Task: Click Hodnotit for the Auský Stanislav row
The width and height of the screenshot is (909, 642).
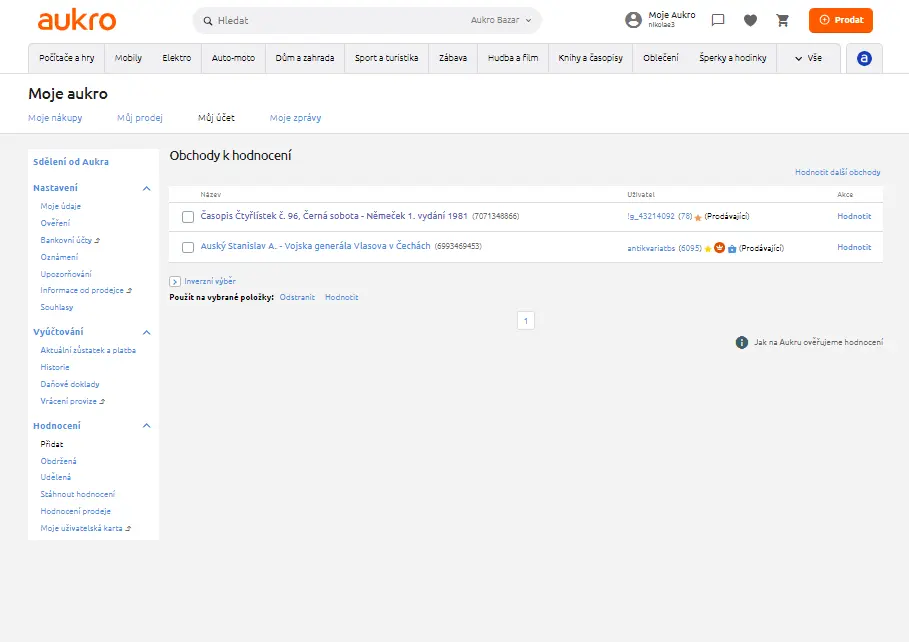Action: tap(854, 247)
